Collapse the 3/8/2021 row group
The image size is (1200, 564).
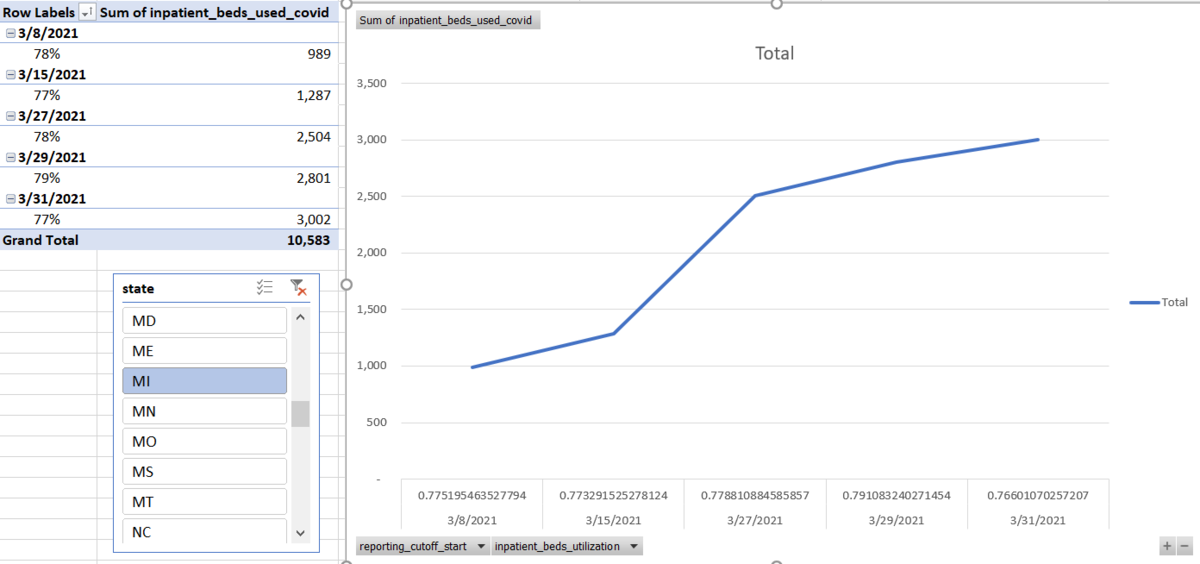[x=10, y=33]
